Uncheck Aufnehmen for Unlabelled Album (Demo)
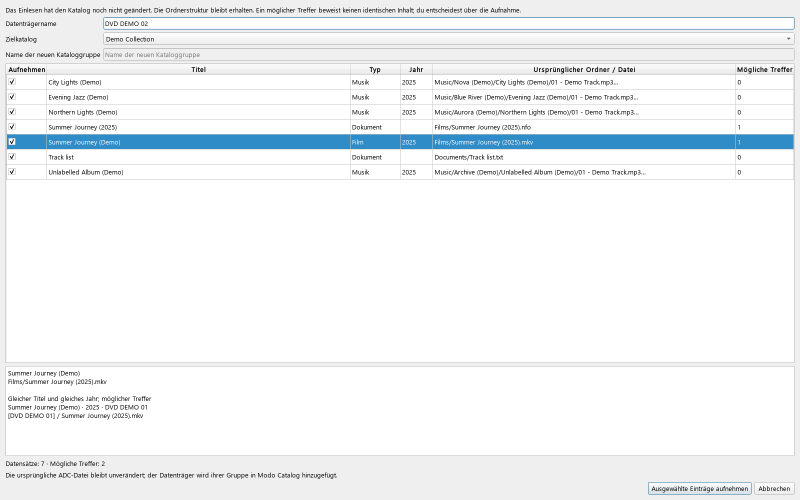Viewport: 800px width, 500px height. coord(12,172)
